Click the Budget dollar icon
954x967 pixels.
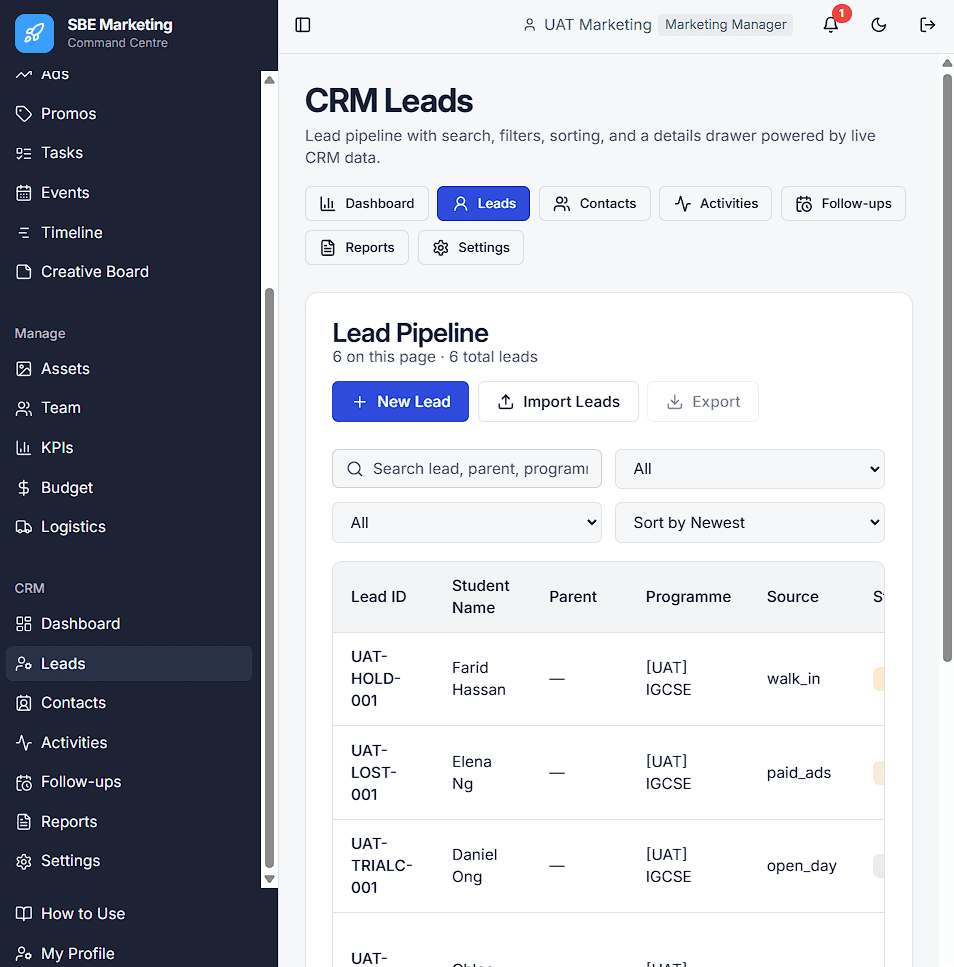[x=23, y=488]
